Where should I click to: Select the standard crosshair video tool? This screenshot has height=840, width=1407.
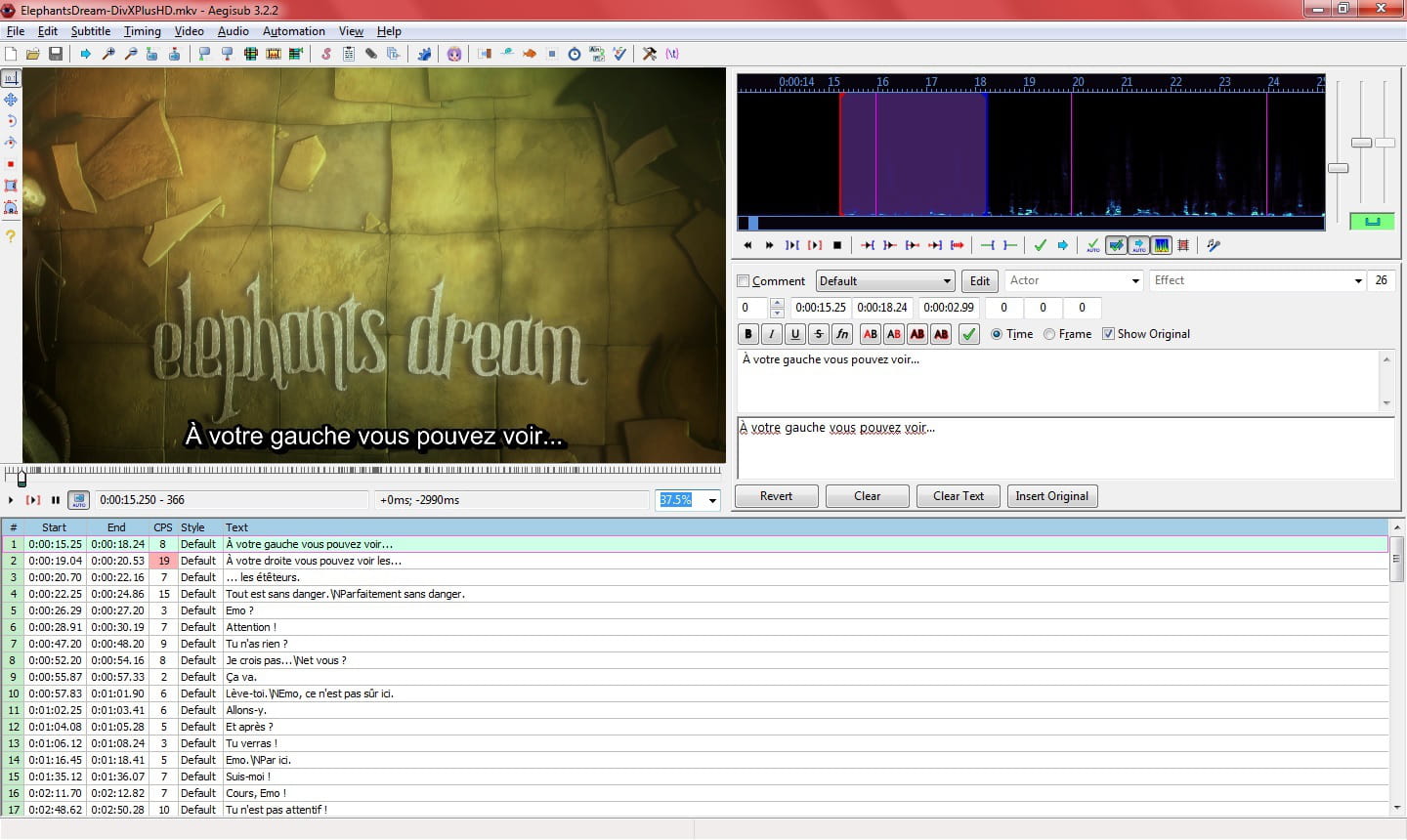(x=11, y=78)
